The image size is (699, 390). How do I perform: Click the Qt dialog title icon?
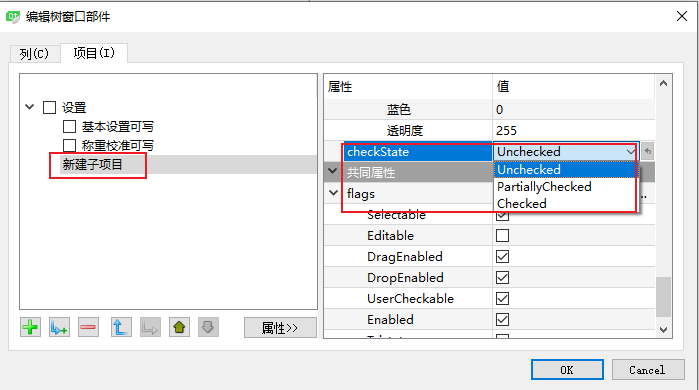pos(12,17)
